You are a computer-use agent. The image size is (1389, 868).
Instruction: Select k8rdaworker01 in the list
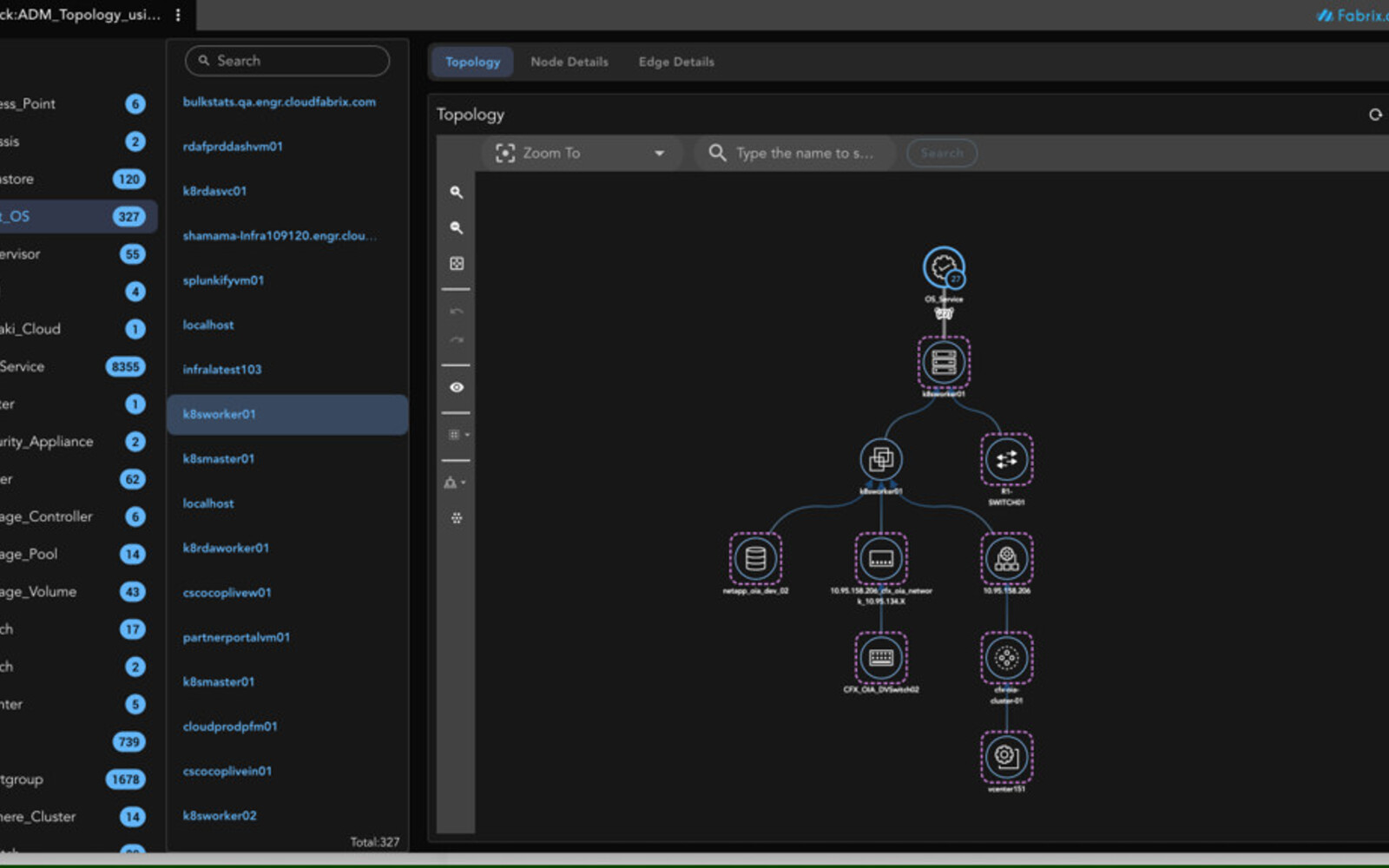click(226, 548)
